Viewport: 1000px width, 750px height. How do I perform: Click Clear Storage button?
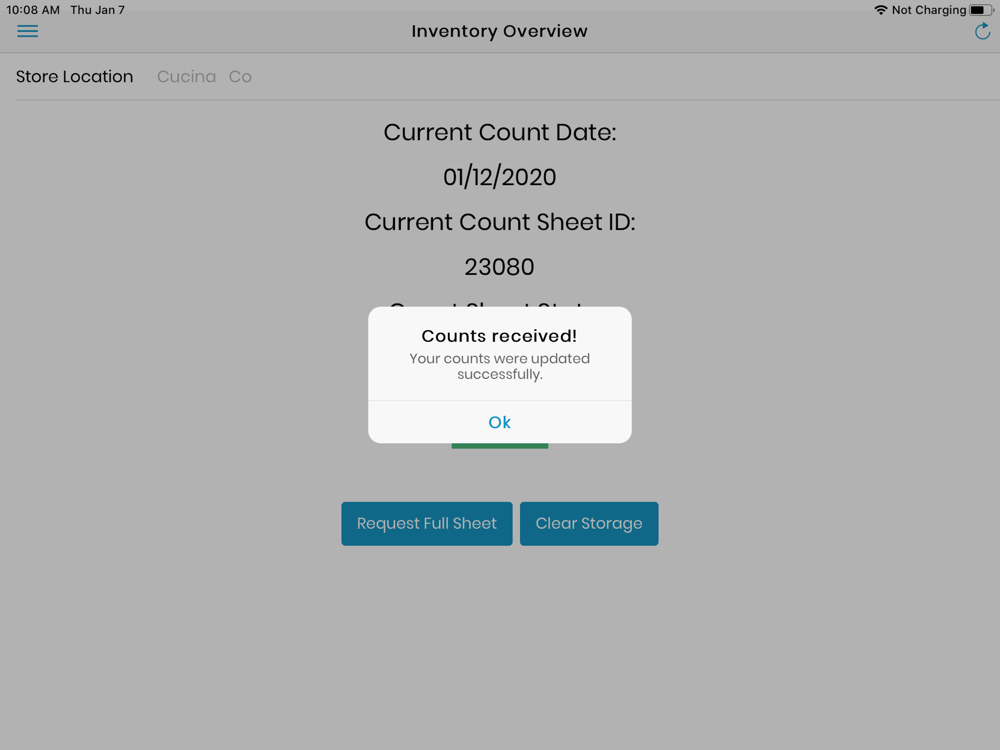pyautogui.click(x=589, y=524)
